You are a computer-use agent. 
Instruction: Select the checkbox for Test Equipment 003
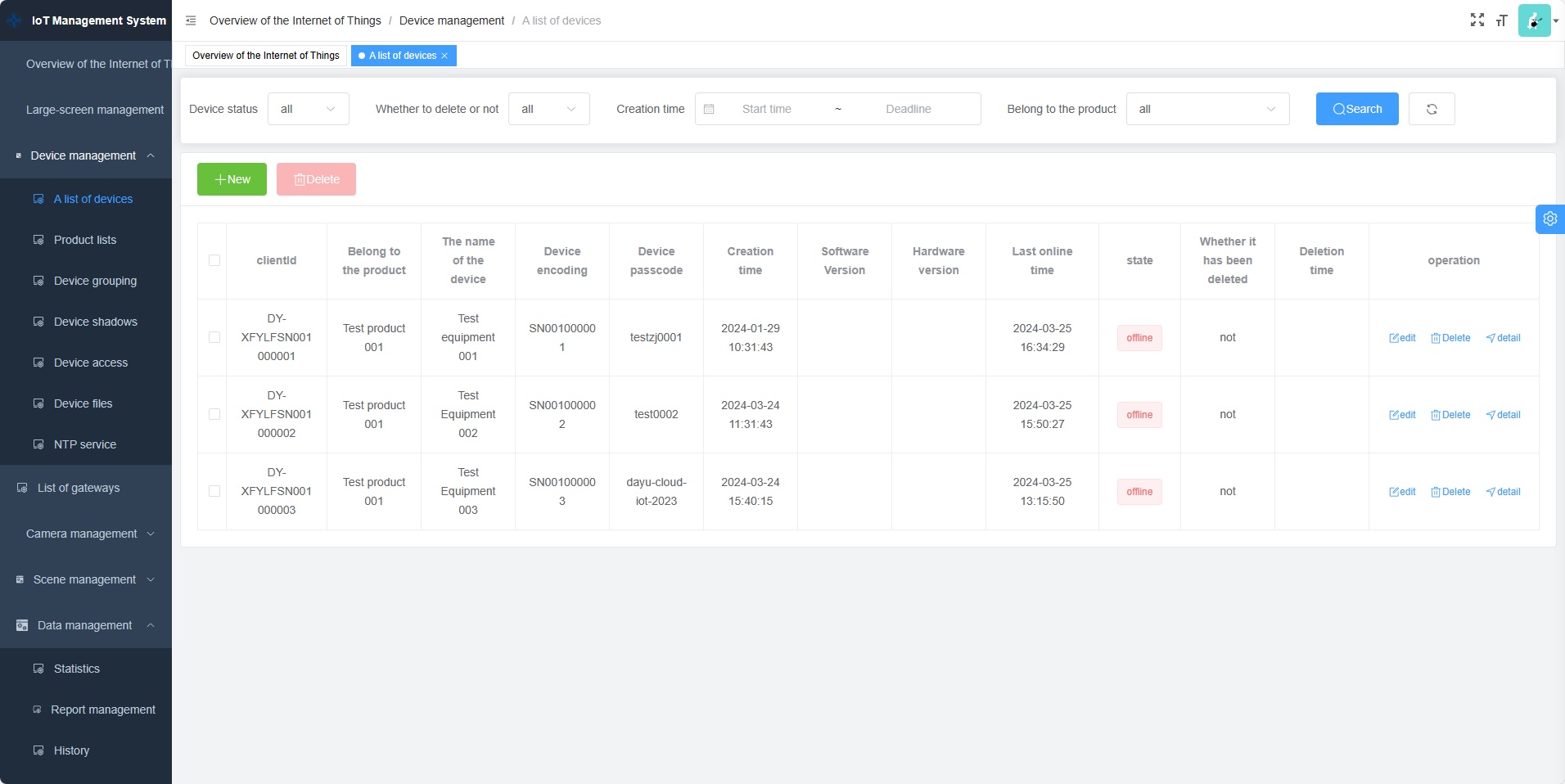[x=214, y=491]
